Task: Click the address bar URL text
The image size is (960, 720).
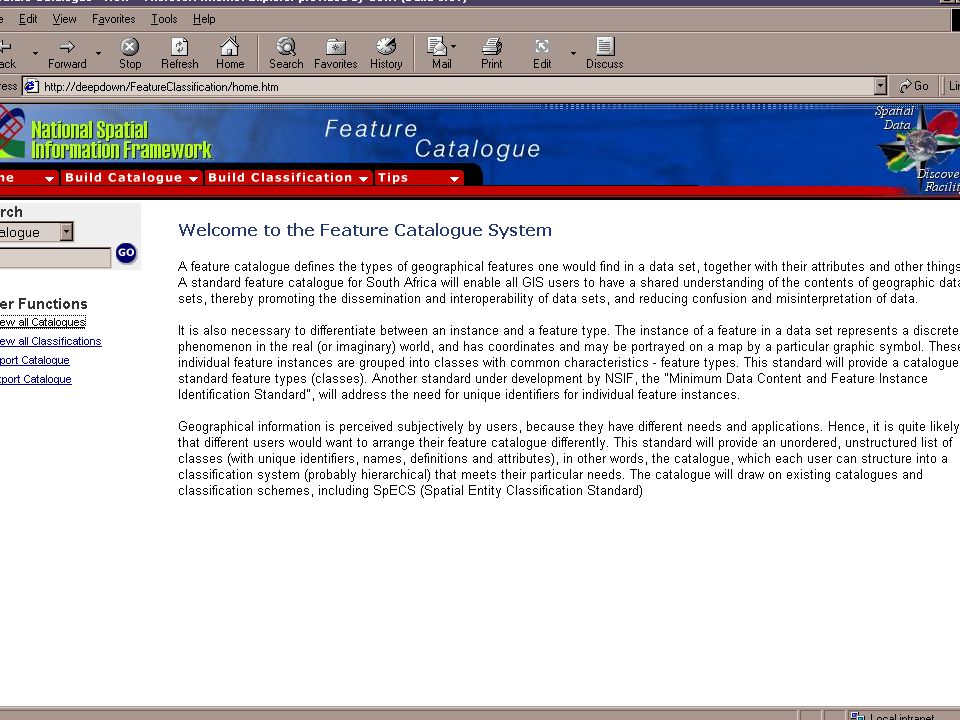Action: (161, 87)
